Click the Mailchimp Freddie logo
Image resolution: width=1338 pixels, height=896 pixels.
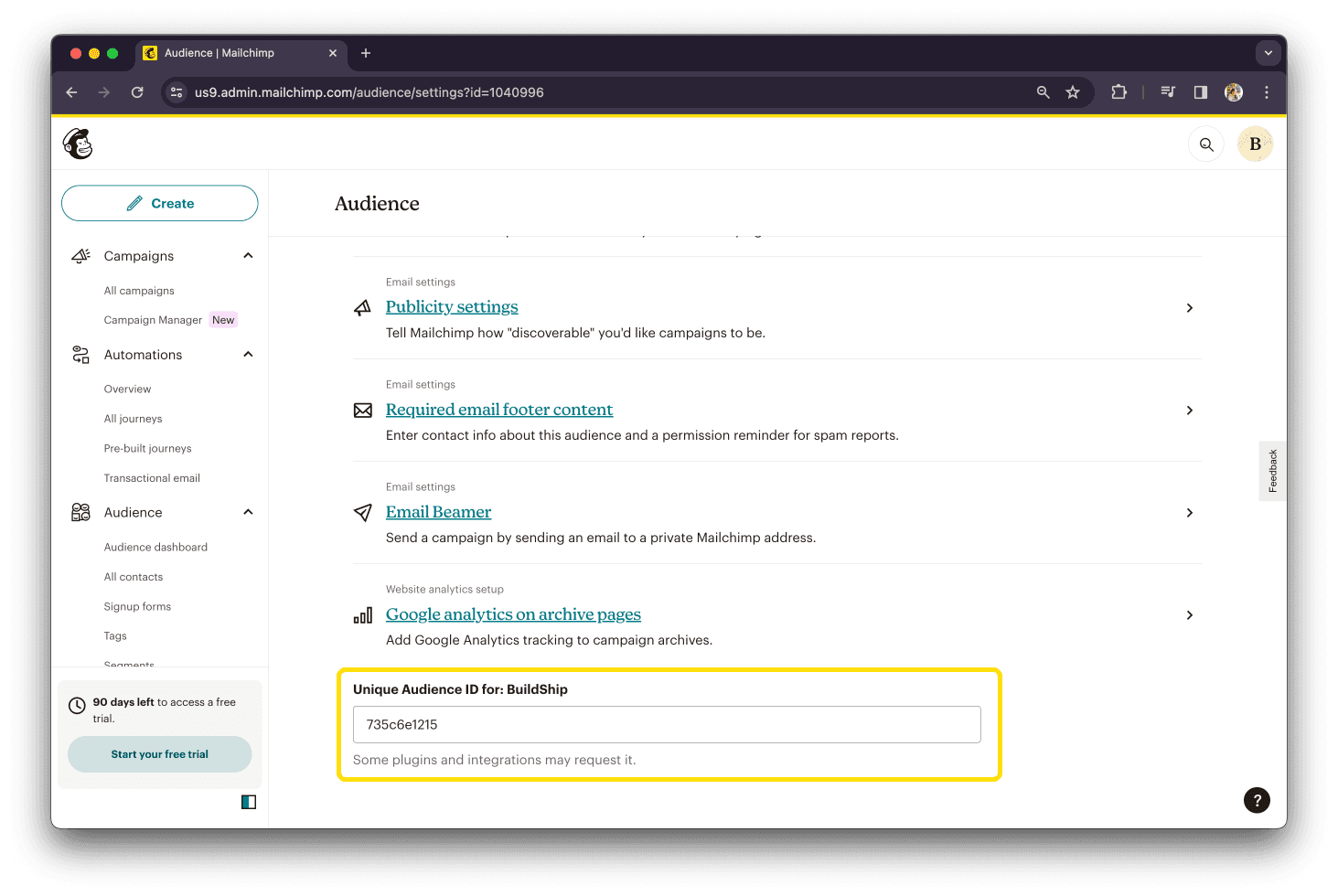(x=77, y=144)
